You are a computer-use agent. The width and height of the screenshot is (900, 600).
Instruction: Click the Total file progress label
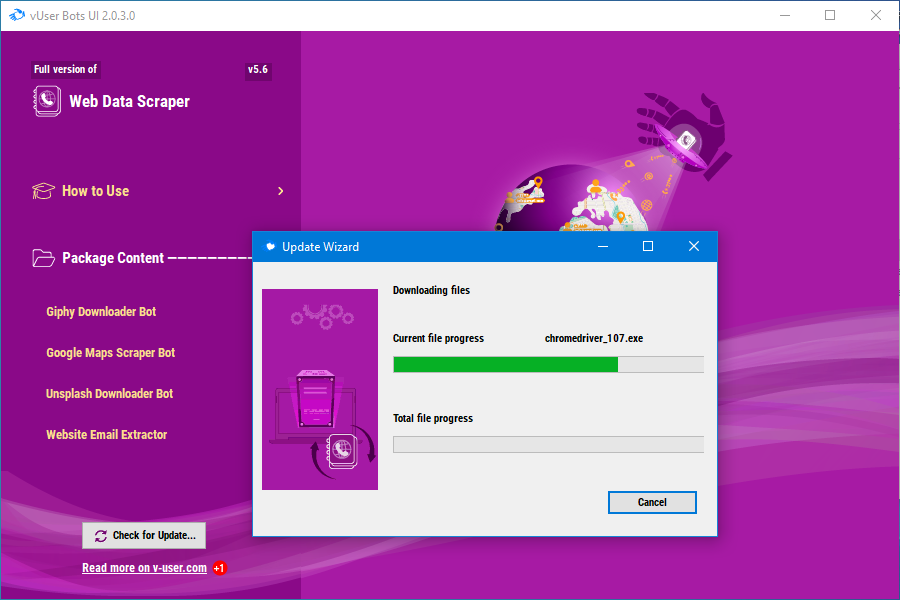(433, 418)
